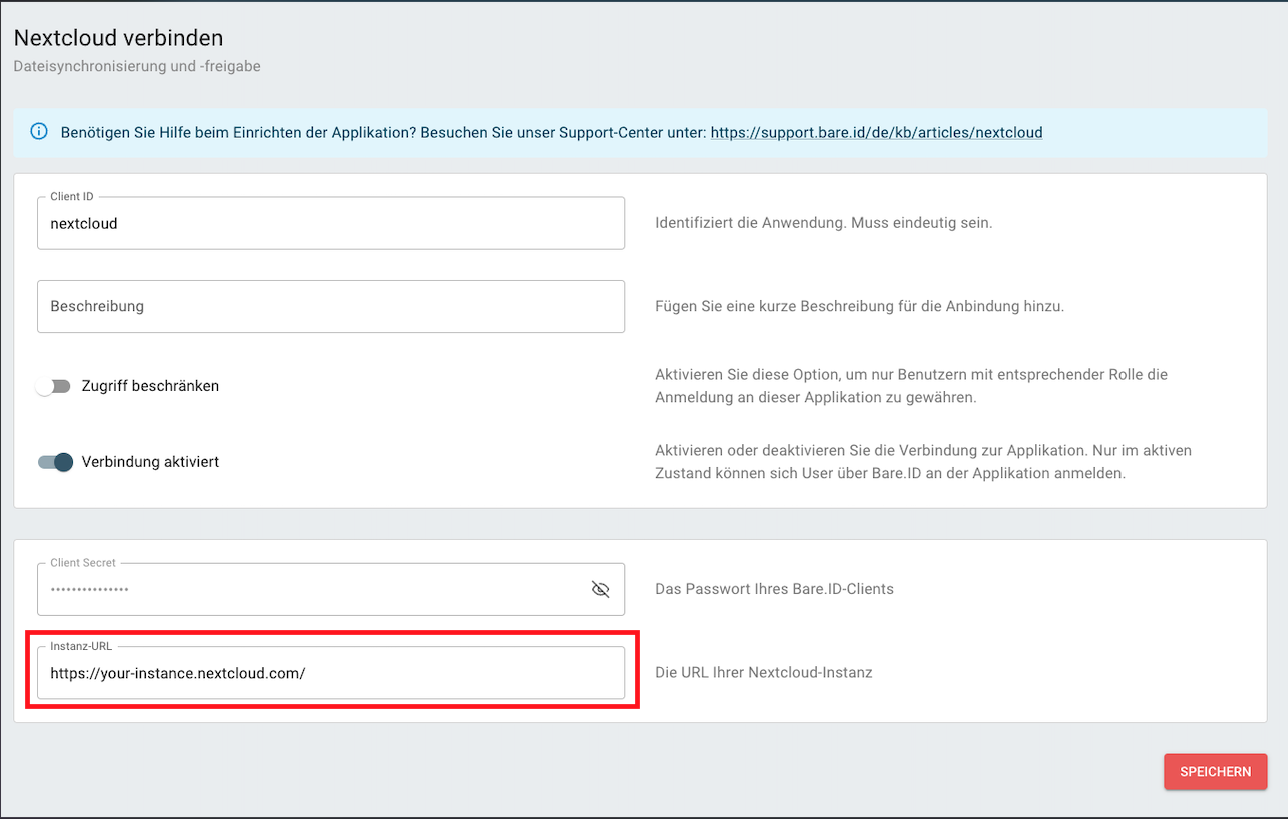Click the heading 'Nextcloud verbinden'
The image size is (1288, 819).
click(118, 38)
